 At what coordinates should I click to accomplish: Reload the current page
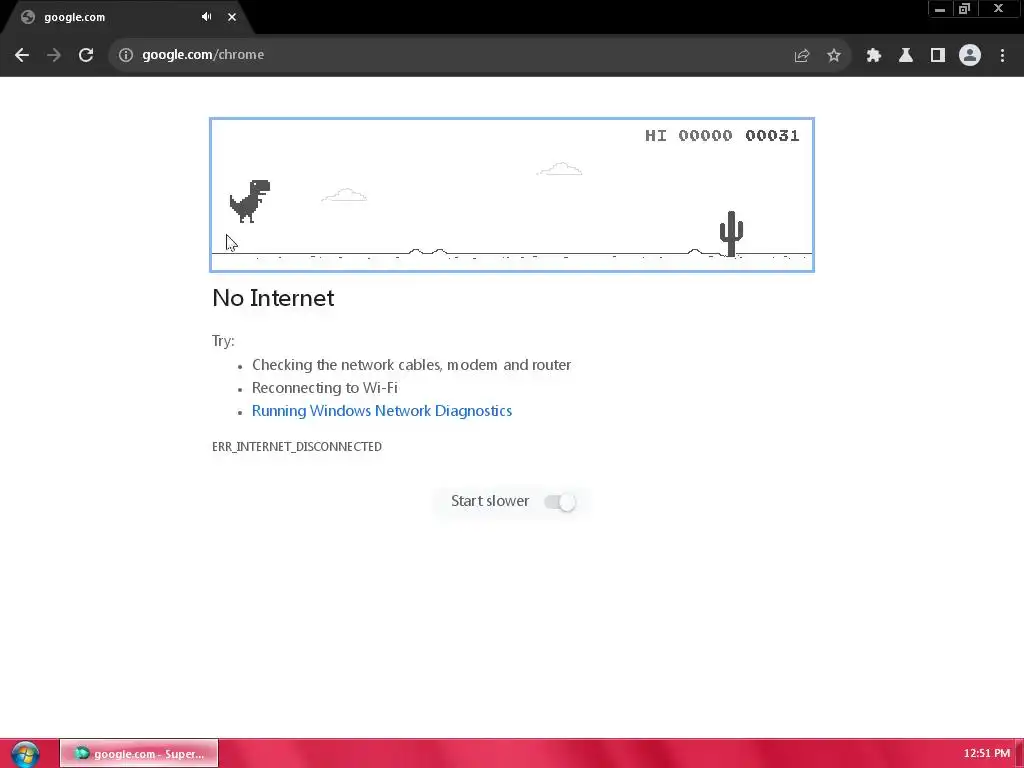[86, 55]
